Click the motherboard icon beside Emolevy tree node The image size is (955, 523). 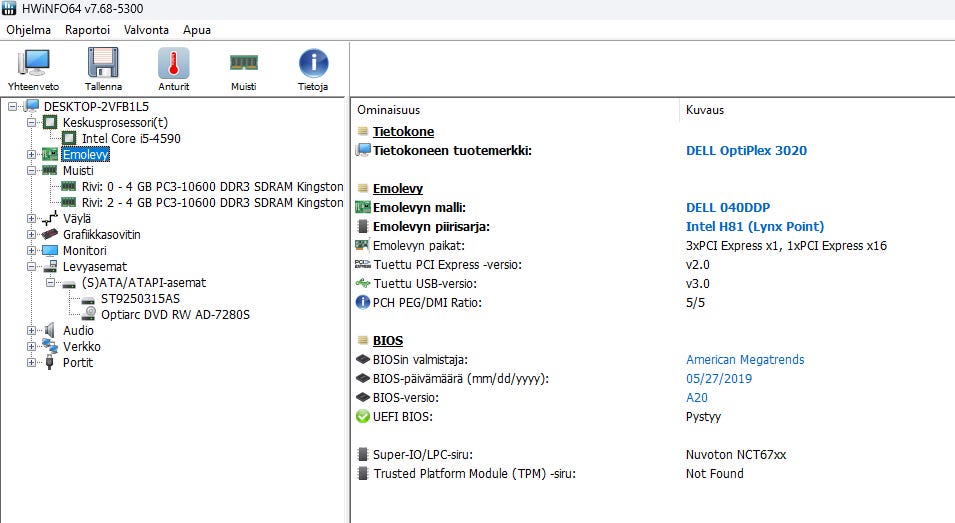[50, 155]
